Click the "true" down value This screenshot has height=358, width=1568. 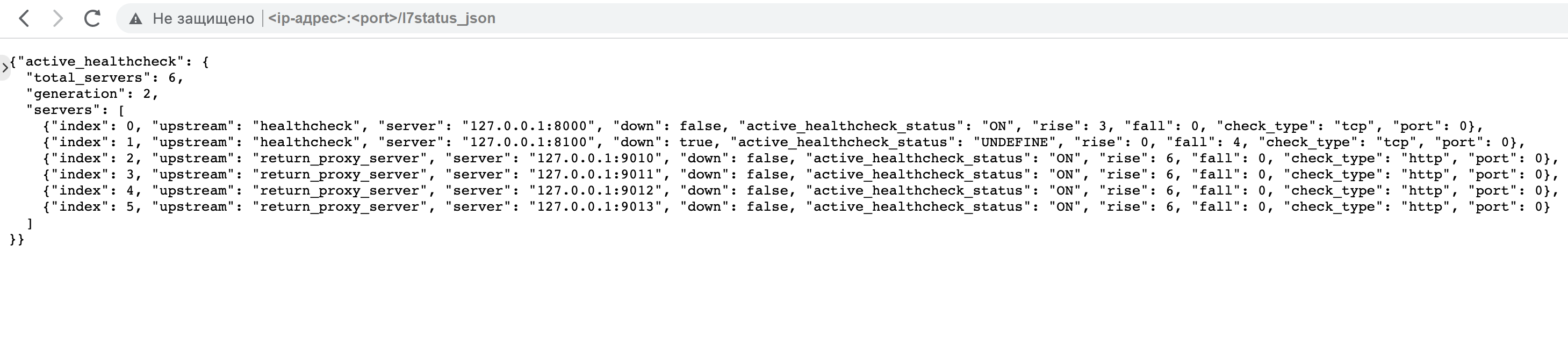click(x=696, y=142)
